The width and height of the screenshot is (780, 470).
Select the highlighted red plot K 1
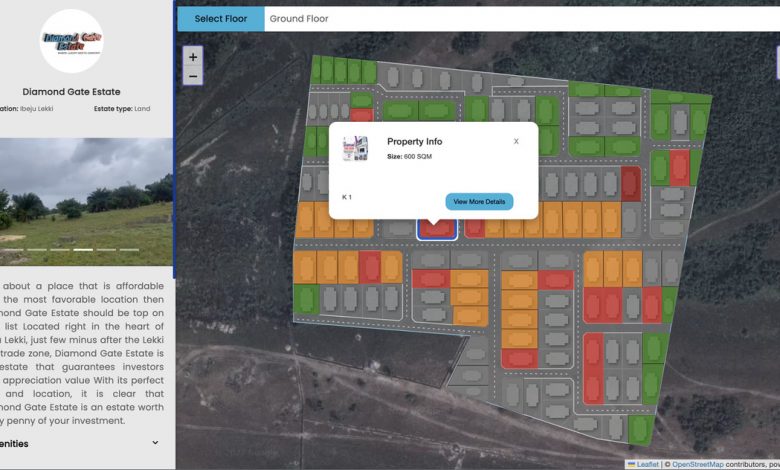click(x=436, y=229)
